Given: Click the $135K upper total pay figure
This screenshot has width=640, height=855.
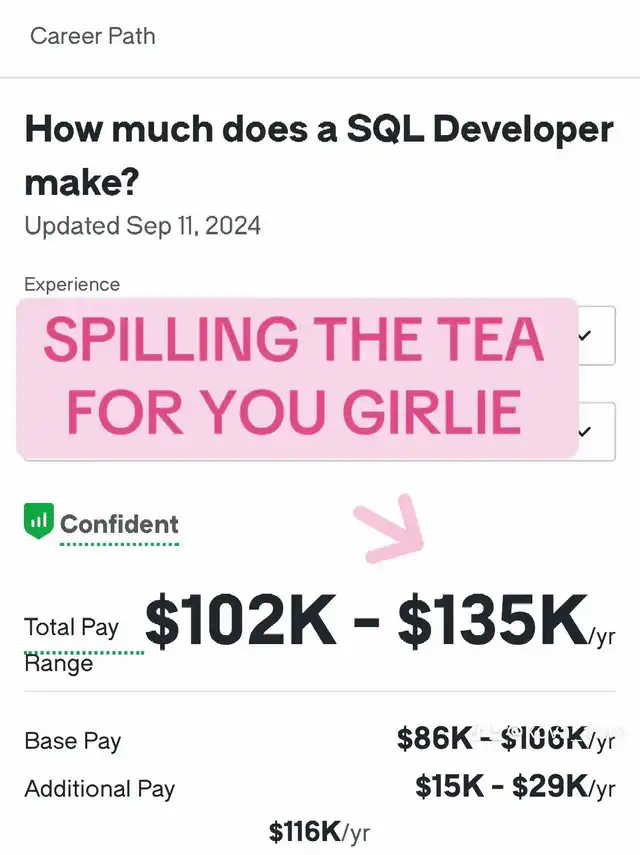Looking at the screenshot, I should (x=492, y=624).
